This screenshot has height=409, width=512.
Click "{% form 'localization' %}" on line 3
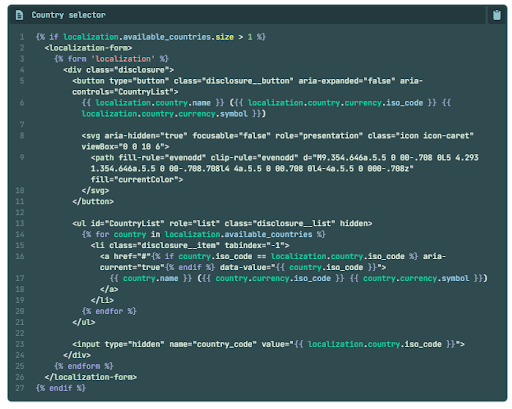click(x=111, y=59)
